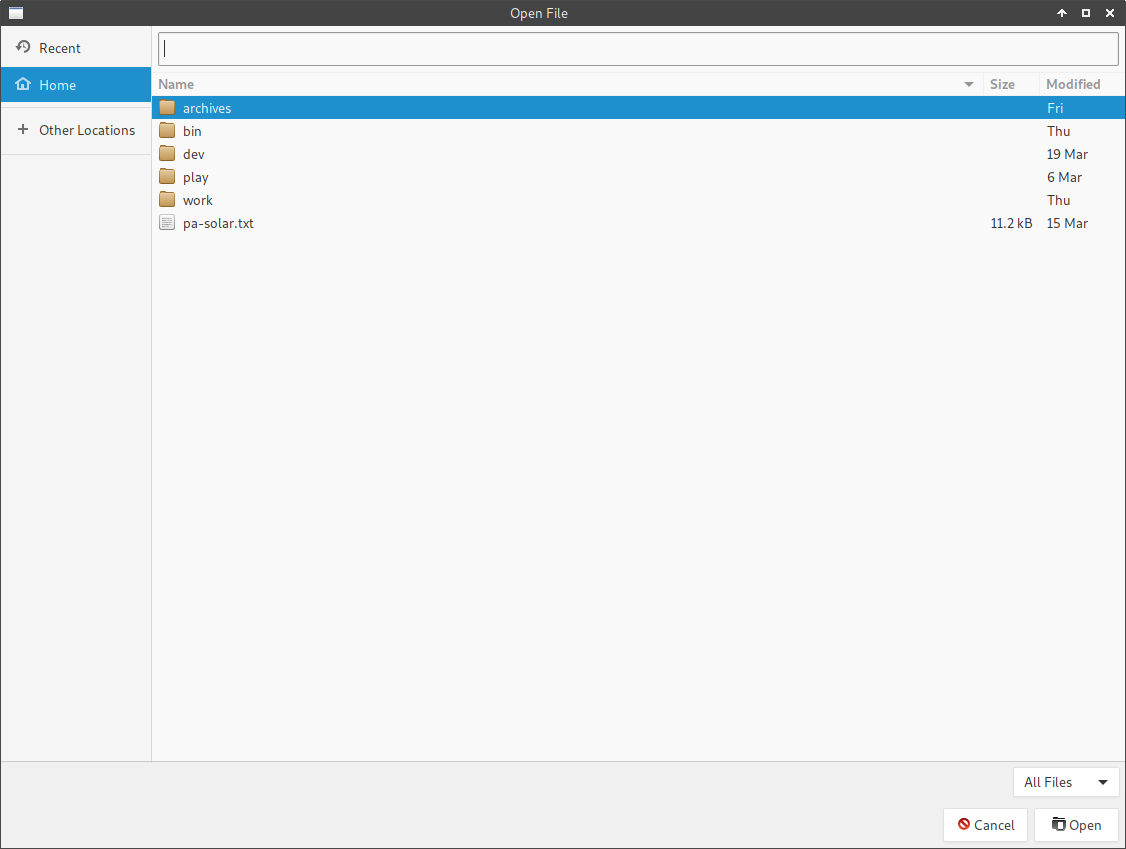Click the bin folder icon
1126x849 pixels.
click(x=167, y=131)
